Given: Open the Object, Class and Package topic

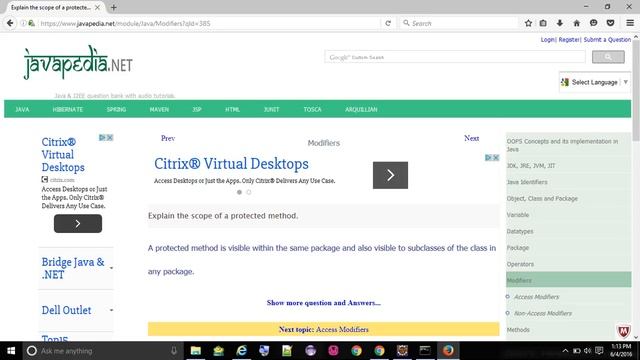Looking at the screenshot, I should coord(542,198).
